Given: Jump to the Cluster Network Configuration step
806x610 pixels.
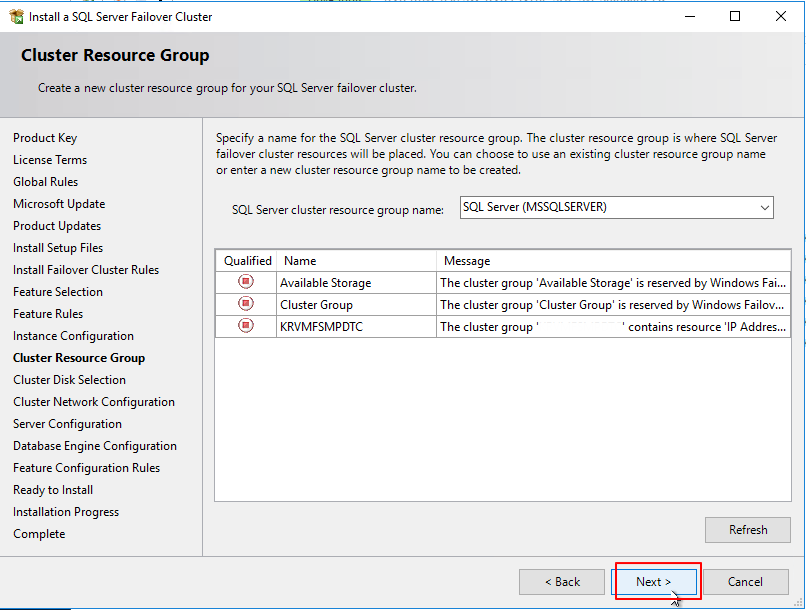Looking at the screenshot, I should [94, 402].
